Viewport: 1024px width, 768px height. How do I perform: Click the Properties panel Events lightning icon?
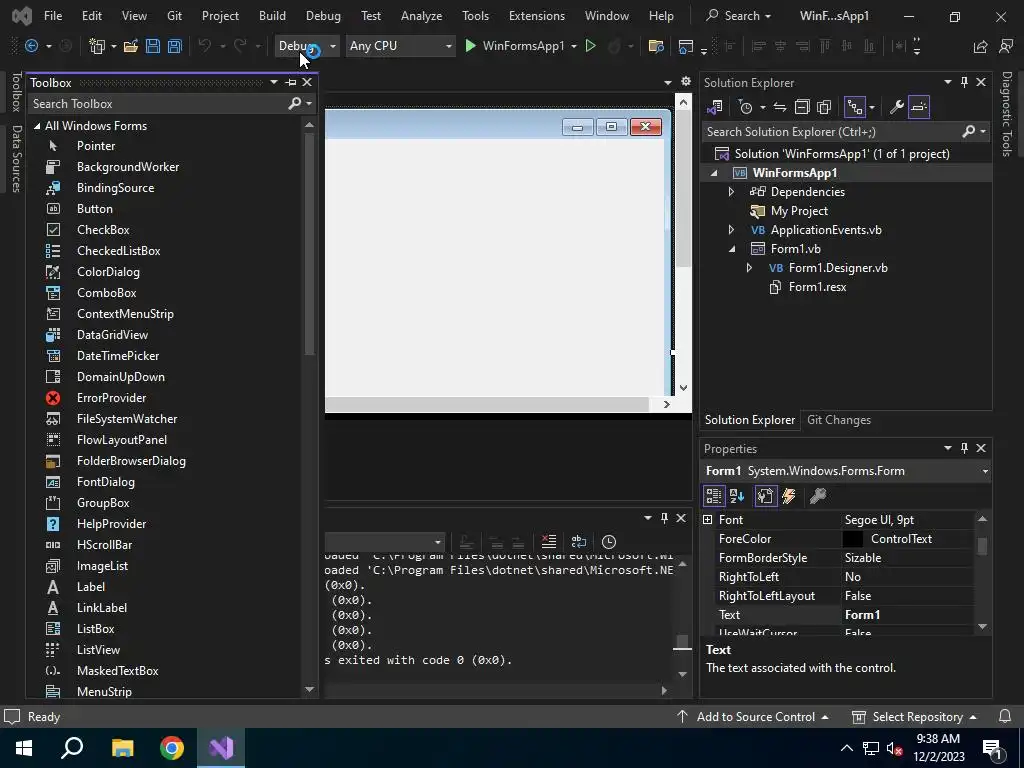[x=789, y=496]
